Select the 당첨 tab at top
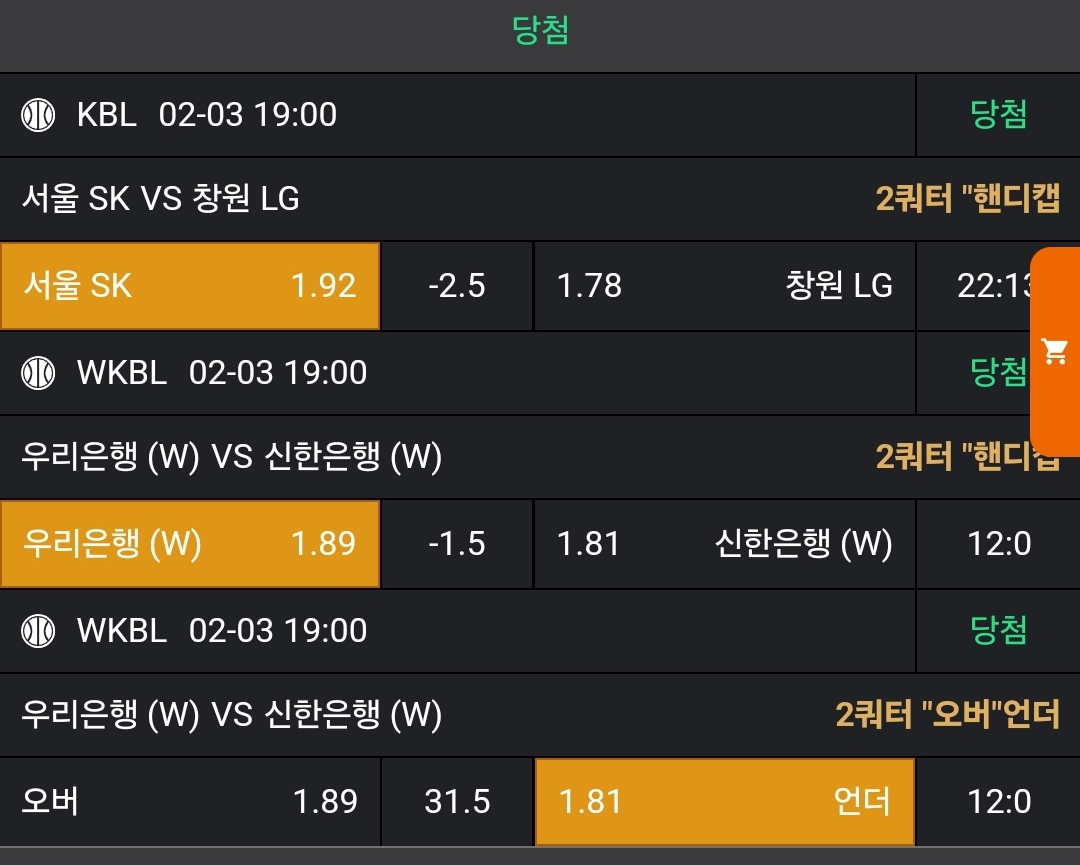Screen dimensions: 1080x865 tap(540, 31)
